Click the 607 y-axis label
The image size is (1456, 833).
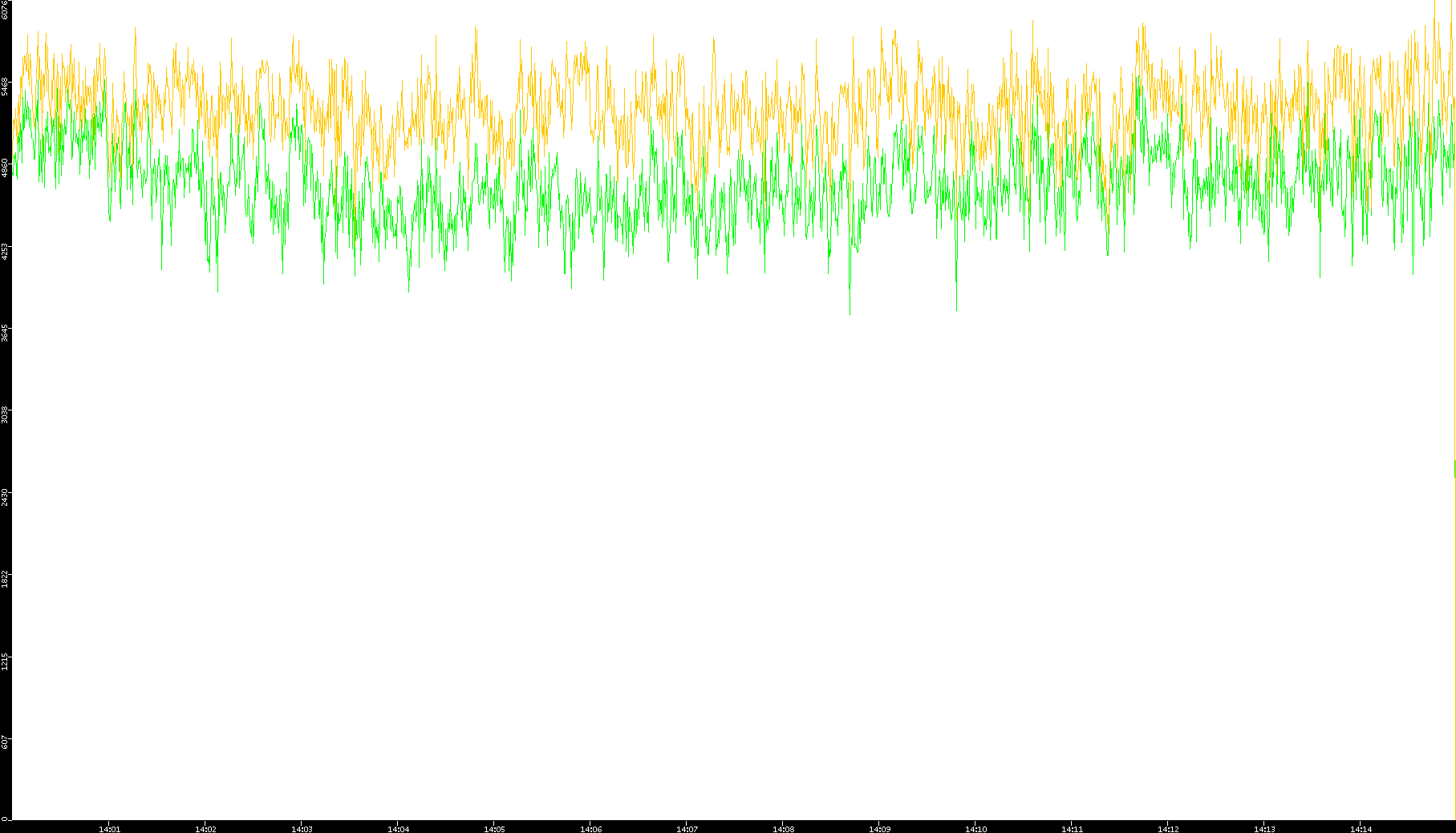click(x=5, y=742)
